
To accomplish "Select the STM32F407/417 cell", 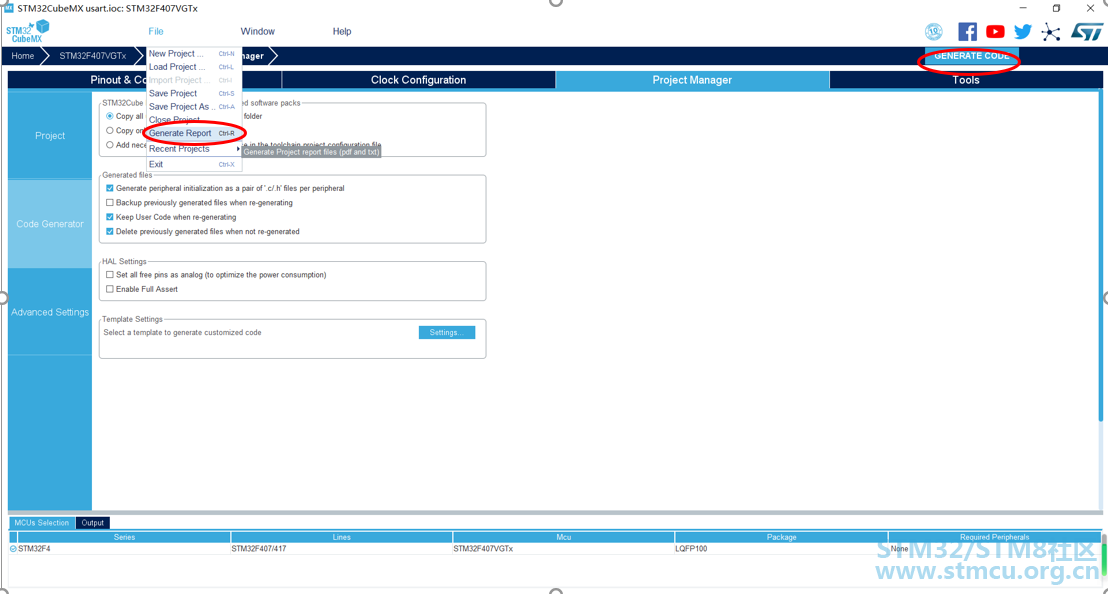I will pos(341,549).
